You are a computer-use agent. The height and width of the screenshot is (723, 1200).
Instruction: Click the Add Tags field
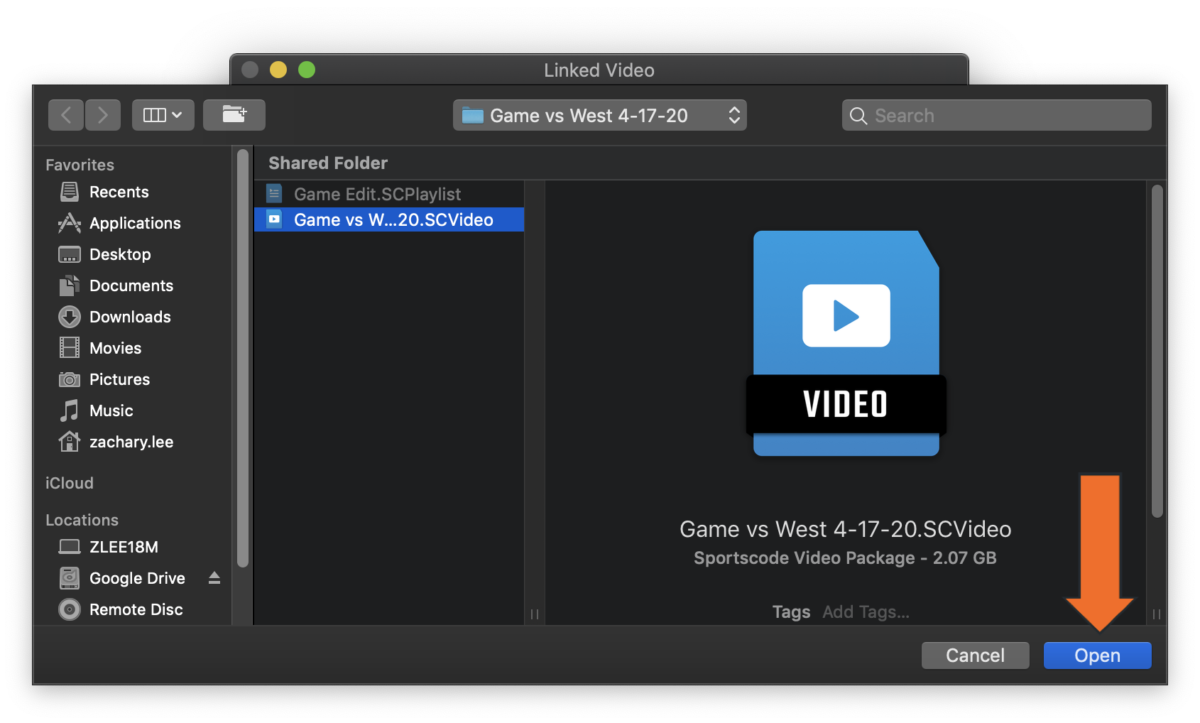[866, 612]
